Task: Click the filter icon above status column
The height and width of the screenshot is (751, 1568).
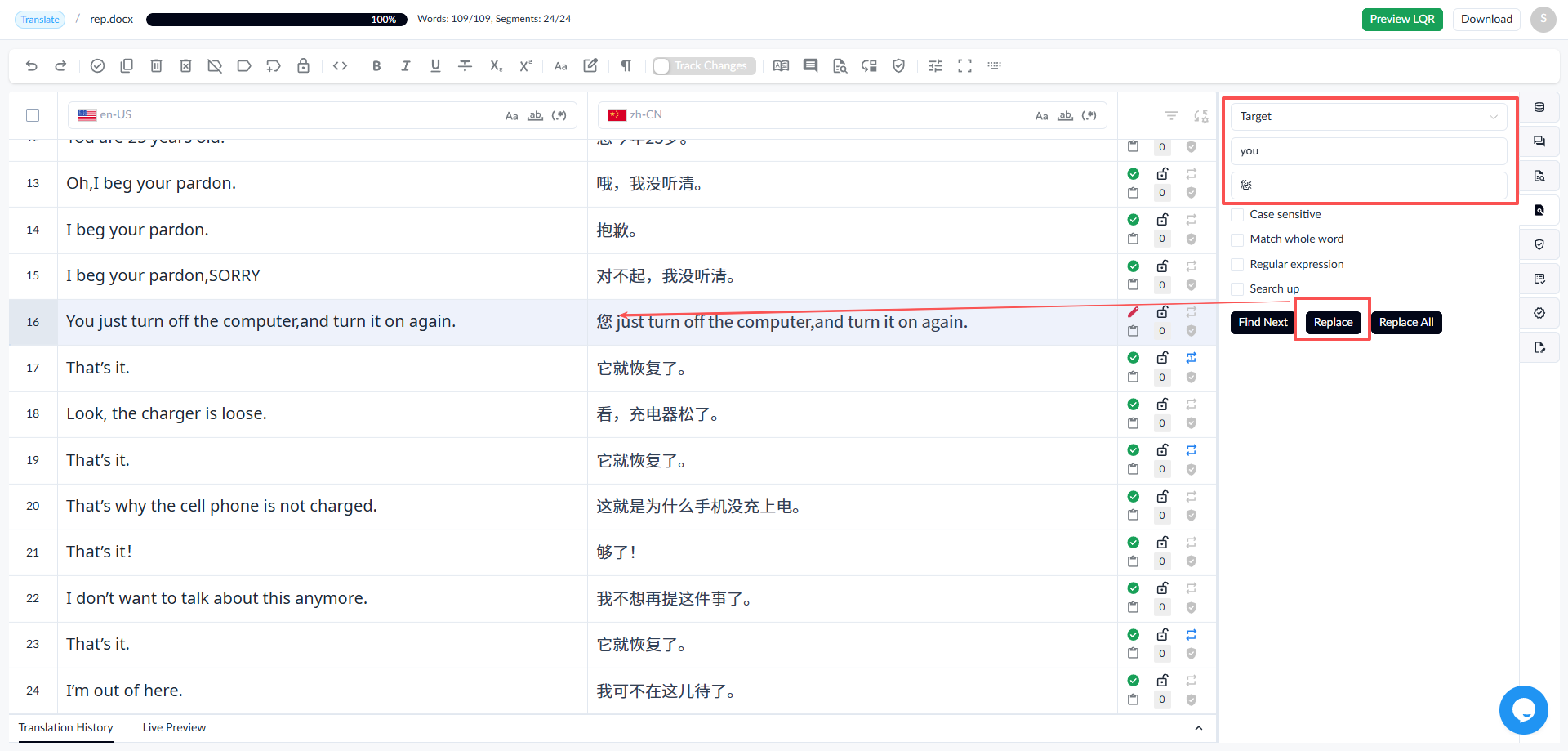Action: (1171, 116)
